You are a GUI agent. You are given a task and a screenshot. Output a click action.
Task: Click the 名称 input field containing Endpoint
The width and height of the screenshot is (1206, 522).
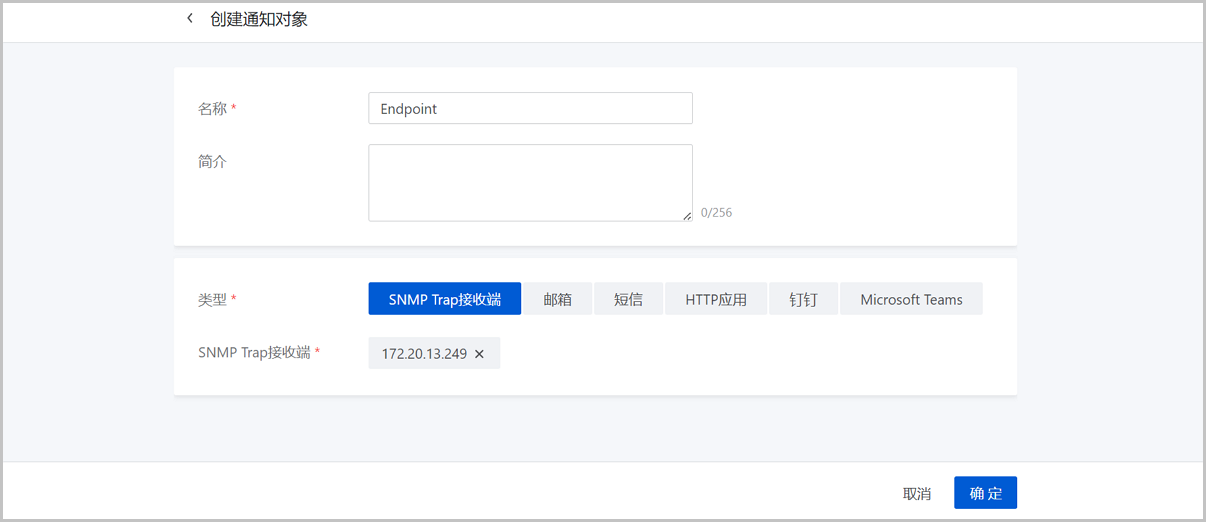tap(530, 109)
